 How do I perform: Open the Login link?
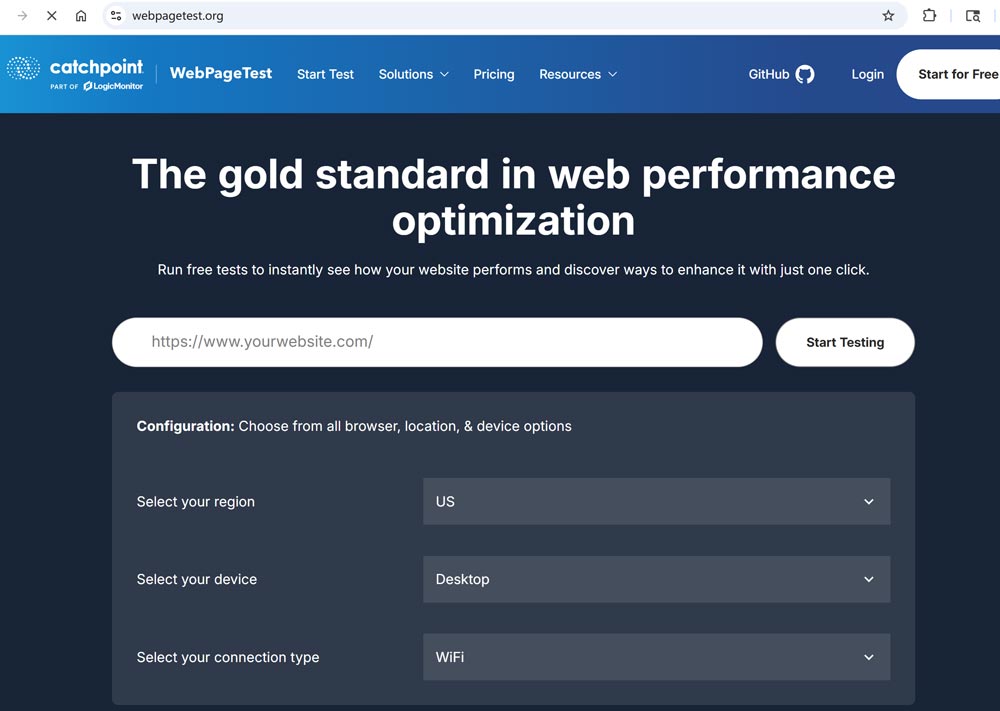click(868, 73)
